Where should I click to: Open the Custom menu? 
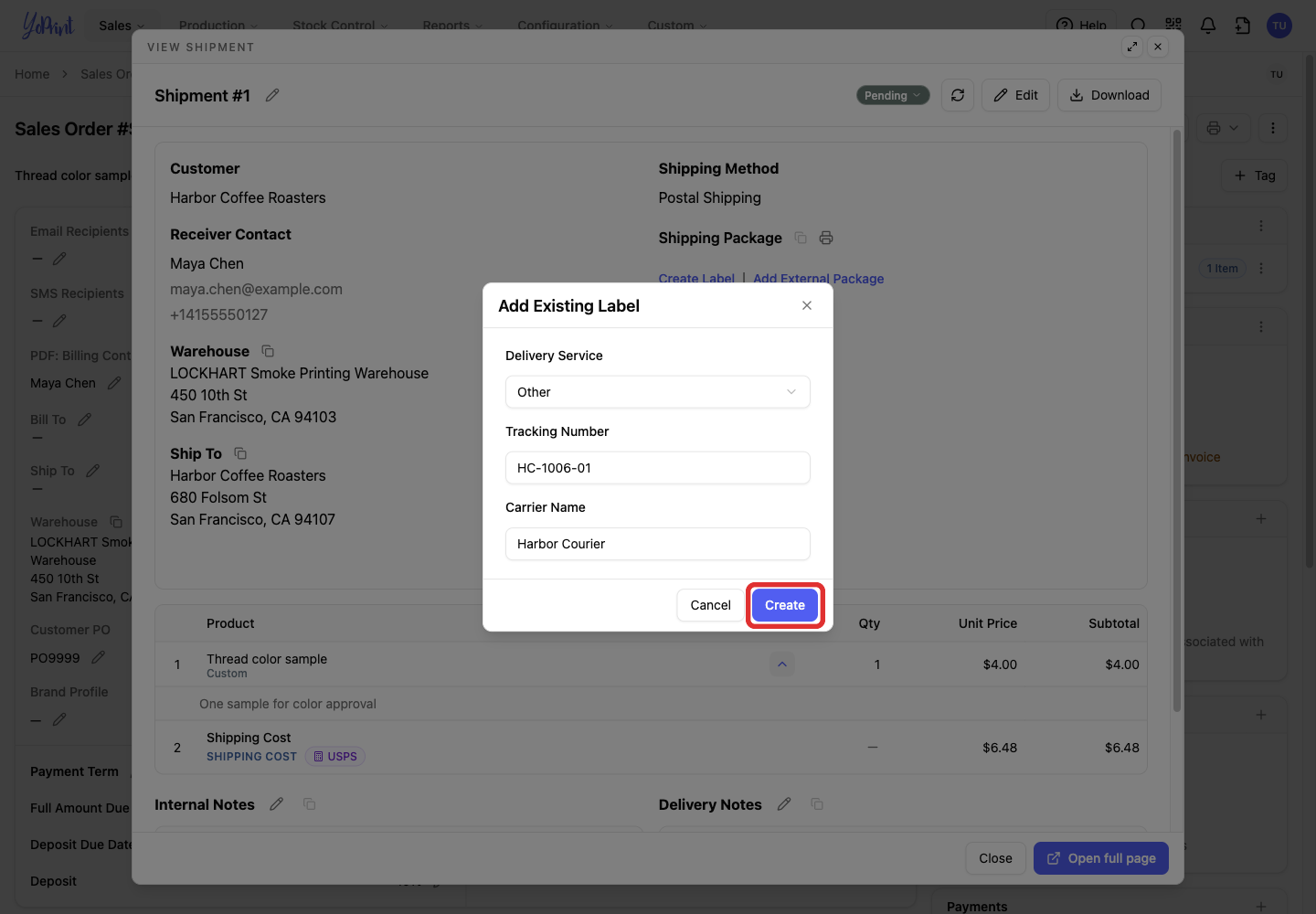click(x=677, y=26)
